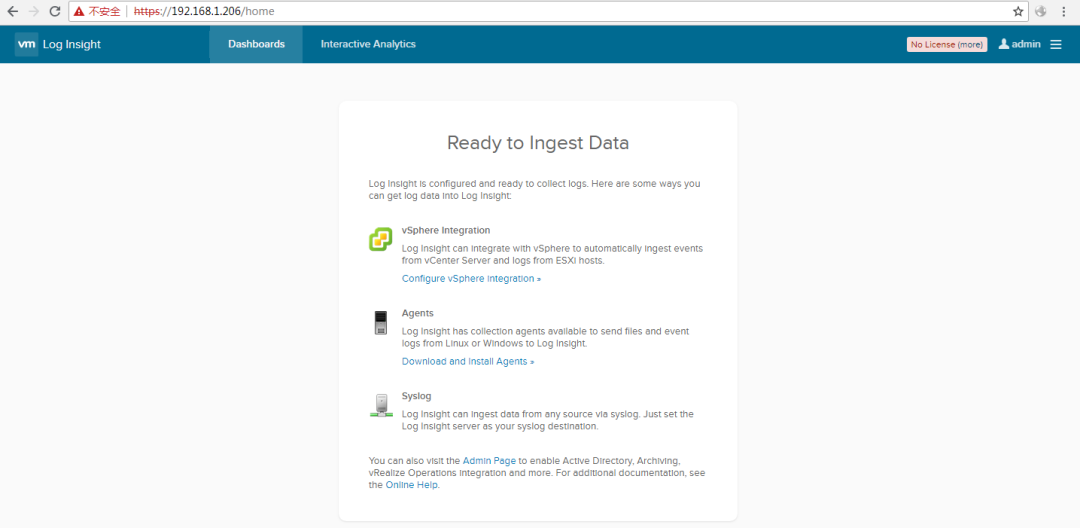Click the Agents server icon
1080x528 pixels.
coord(380,322)
